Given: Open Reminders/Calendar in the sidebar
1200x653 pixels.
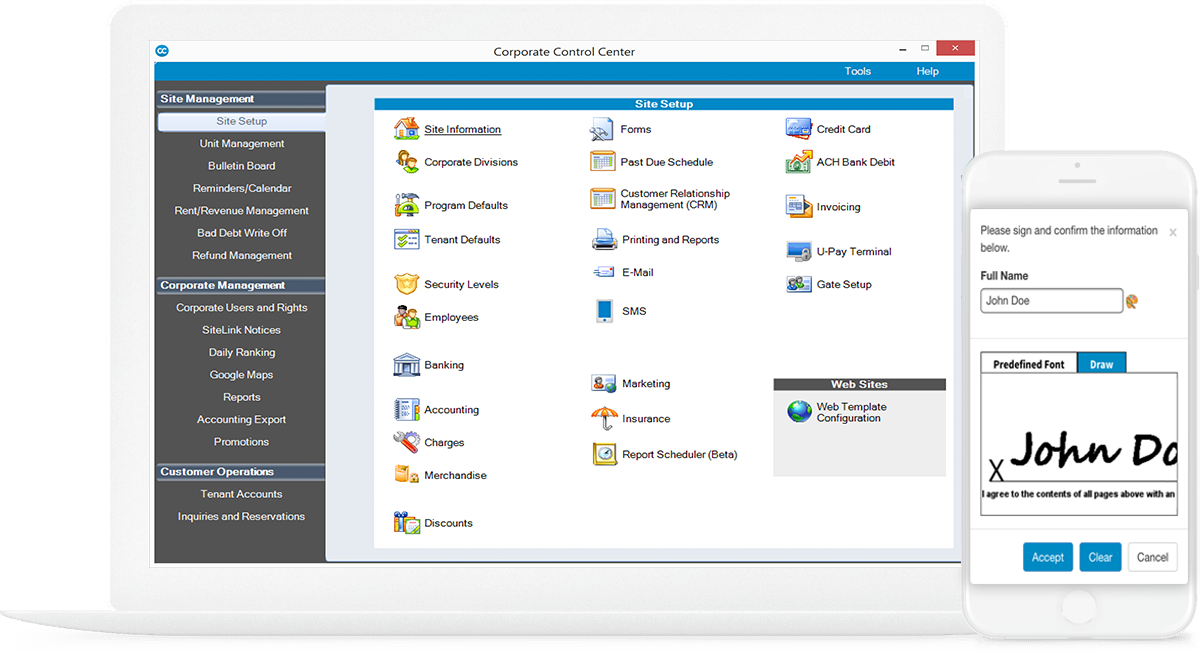Looking at the screenshot, I should coord(242,188).
